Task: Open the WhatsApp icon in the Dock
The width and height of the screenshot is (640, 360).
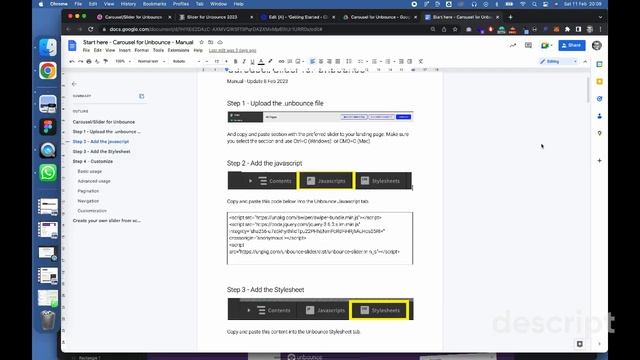Action: click(48, 173)
